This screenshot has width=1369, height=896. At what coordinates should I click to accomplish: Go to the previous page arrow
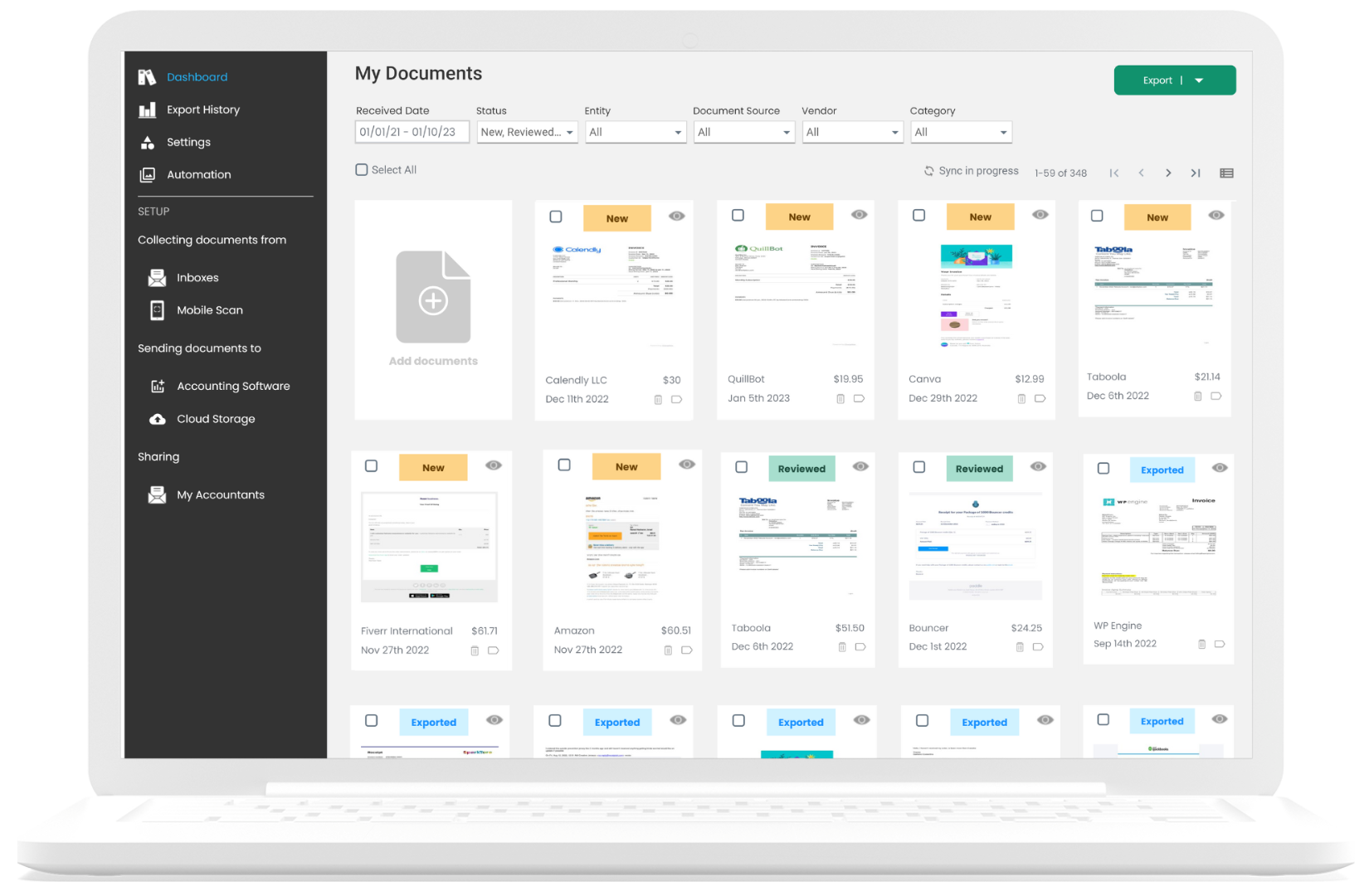pyautogui.click(x=1142, y=173)
